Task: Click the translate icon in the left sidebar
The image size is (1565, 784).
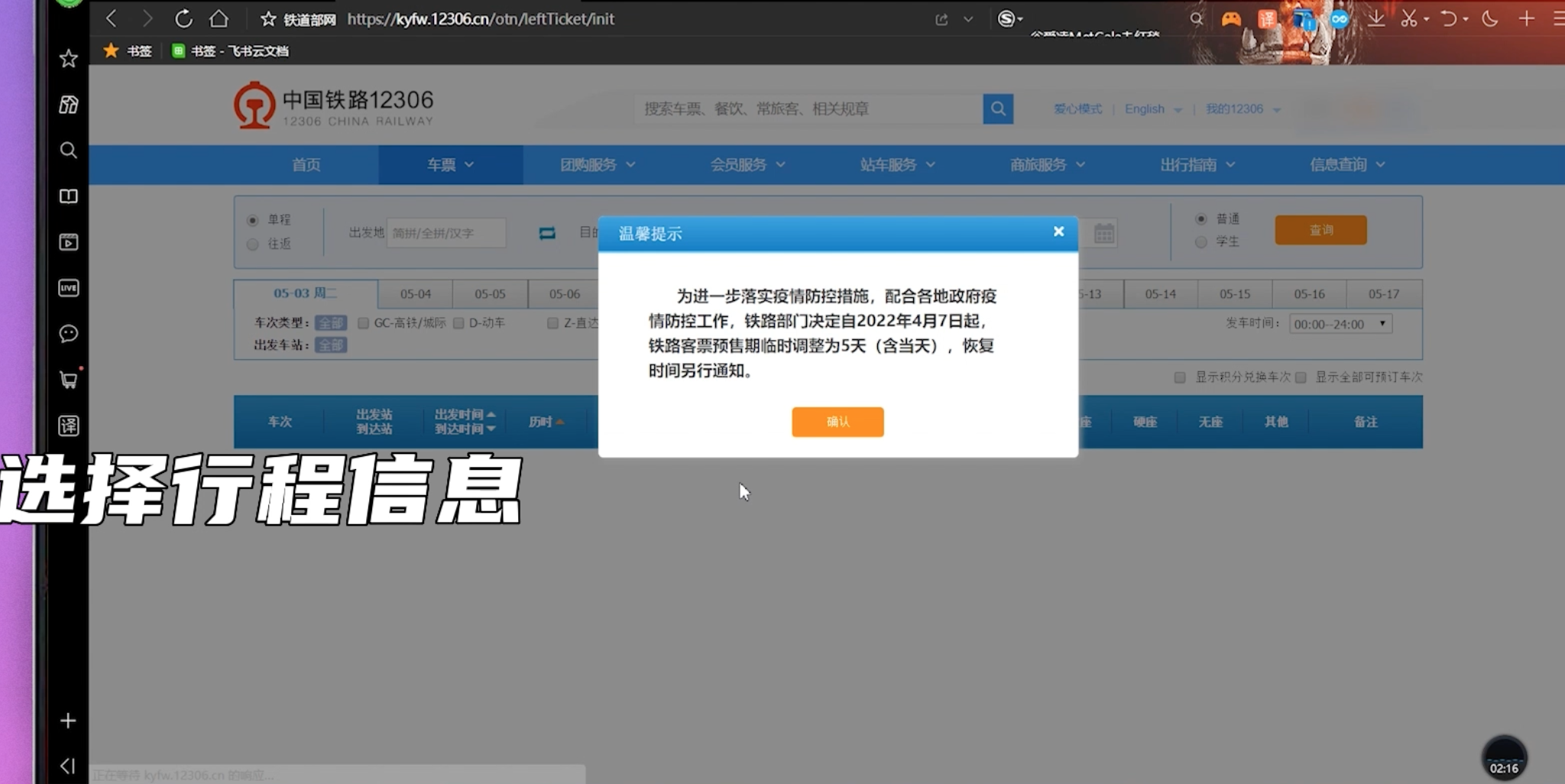Action: click(x=68, y=426)
